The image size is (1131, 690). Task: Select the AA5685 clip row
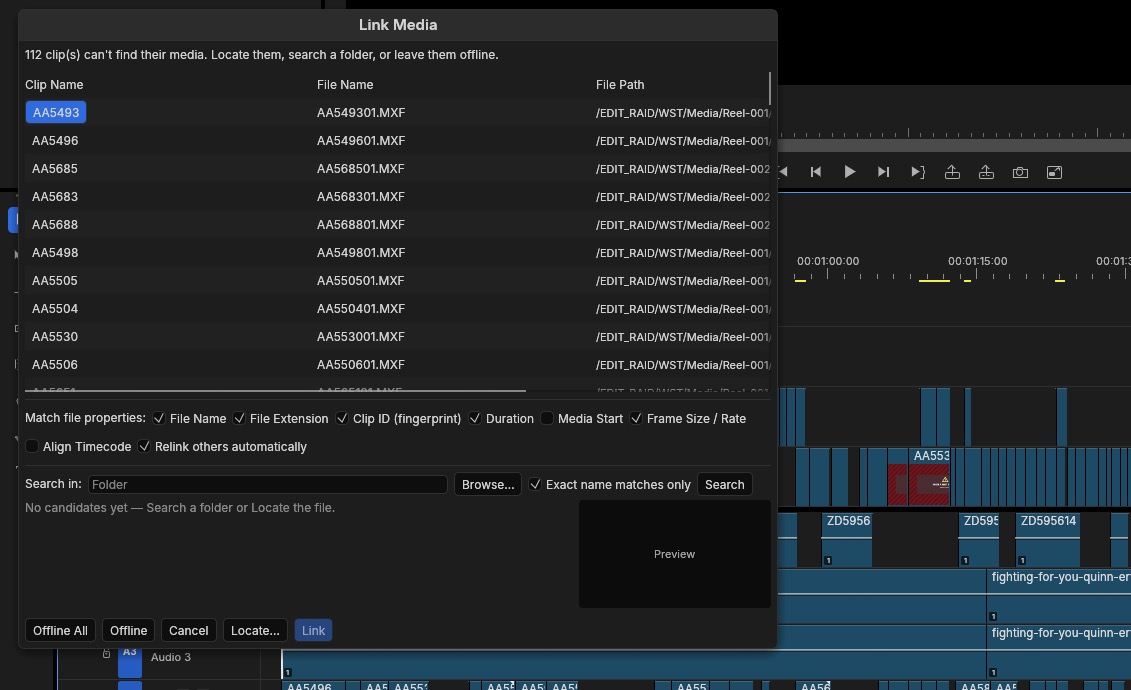coord(397,169)
